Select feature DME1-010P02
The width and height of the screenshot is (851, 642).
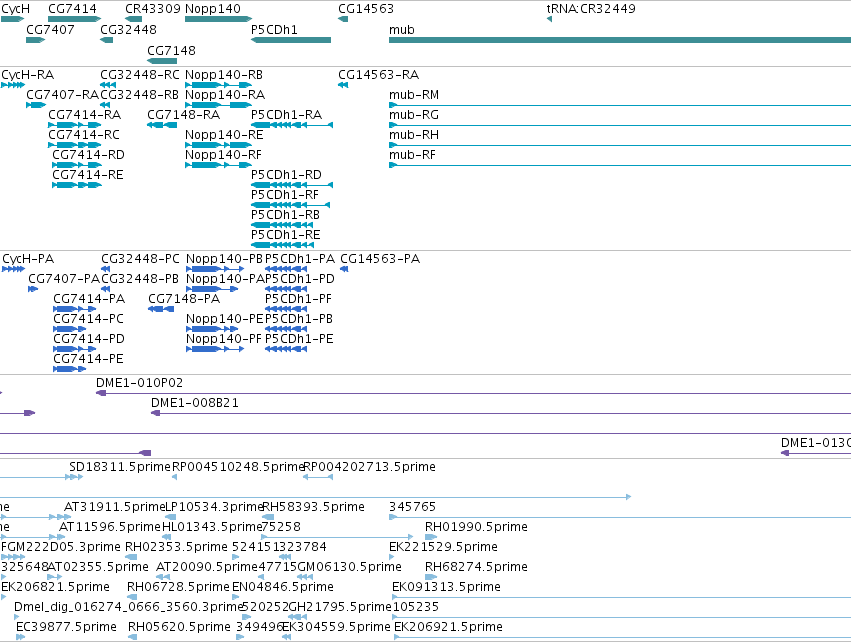tap(139, 383)
